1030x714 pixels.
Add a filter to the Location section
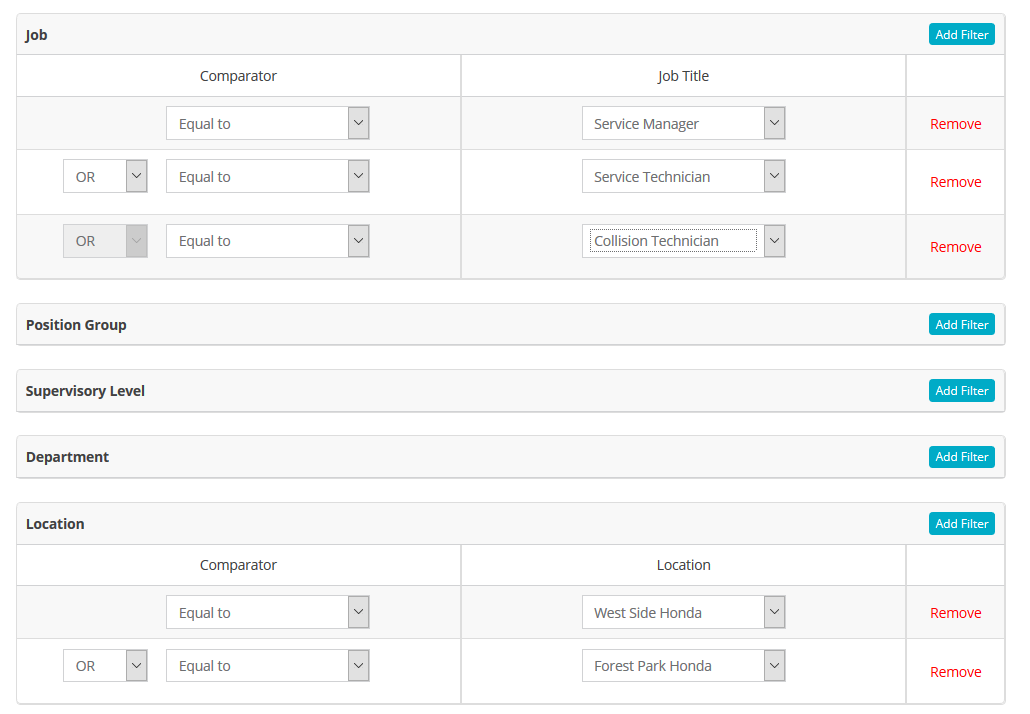point(961,524)
